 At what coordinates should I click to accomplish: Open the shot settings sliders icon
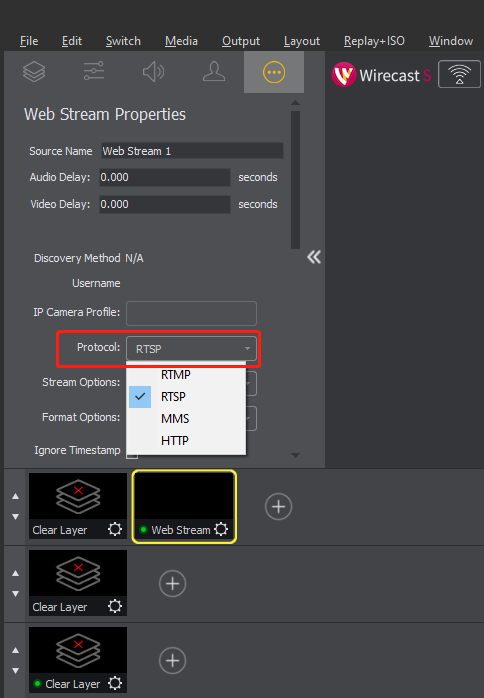(x=94, y=71)
